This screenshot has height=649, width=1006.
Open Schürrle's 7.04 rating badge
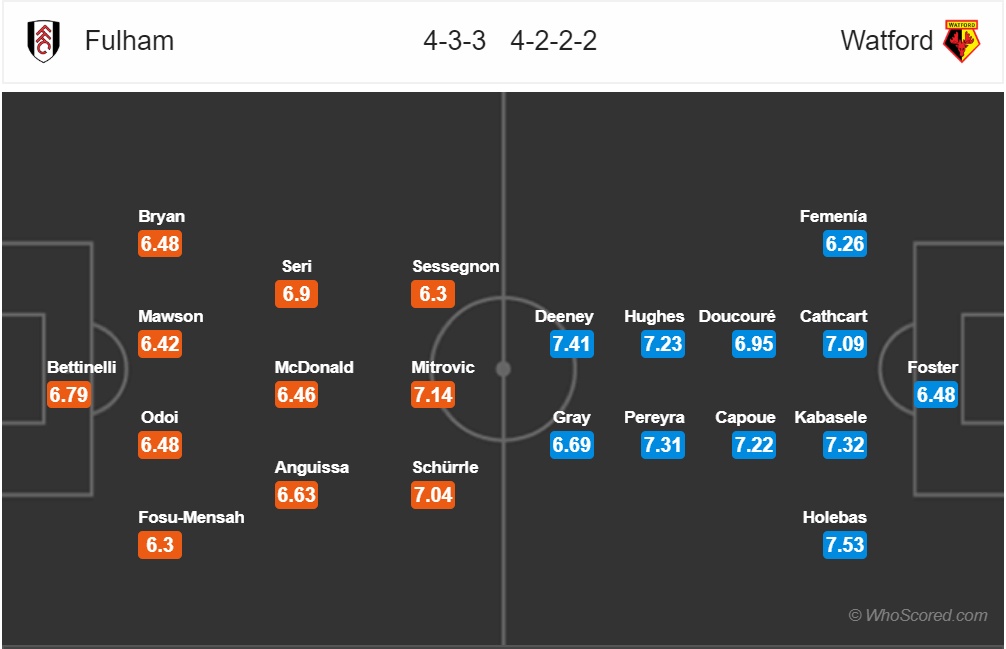(433, 494)
